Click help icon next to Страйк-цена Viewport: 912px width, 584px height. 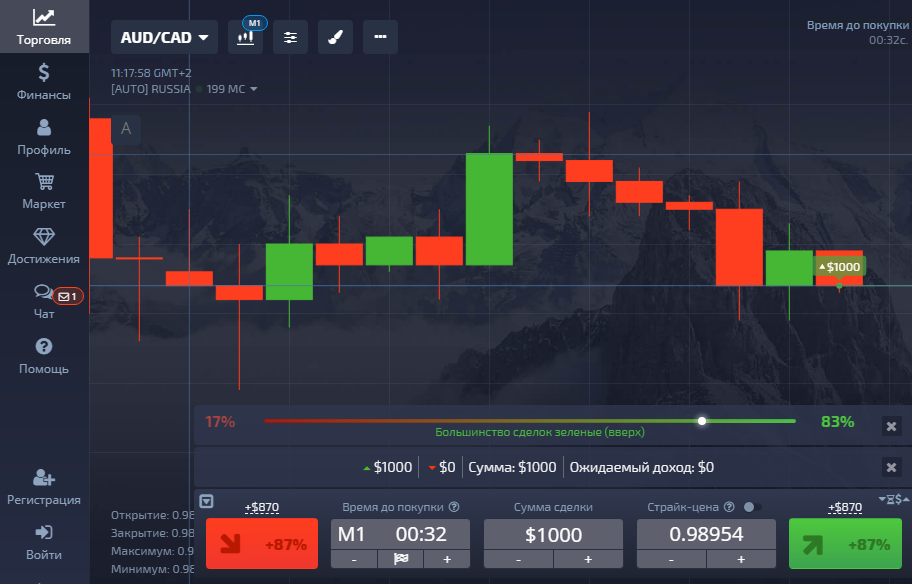pyautogui.click(x=728, y=507)
